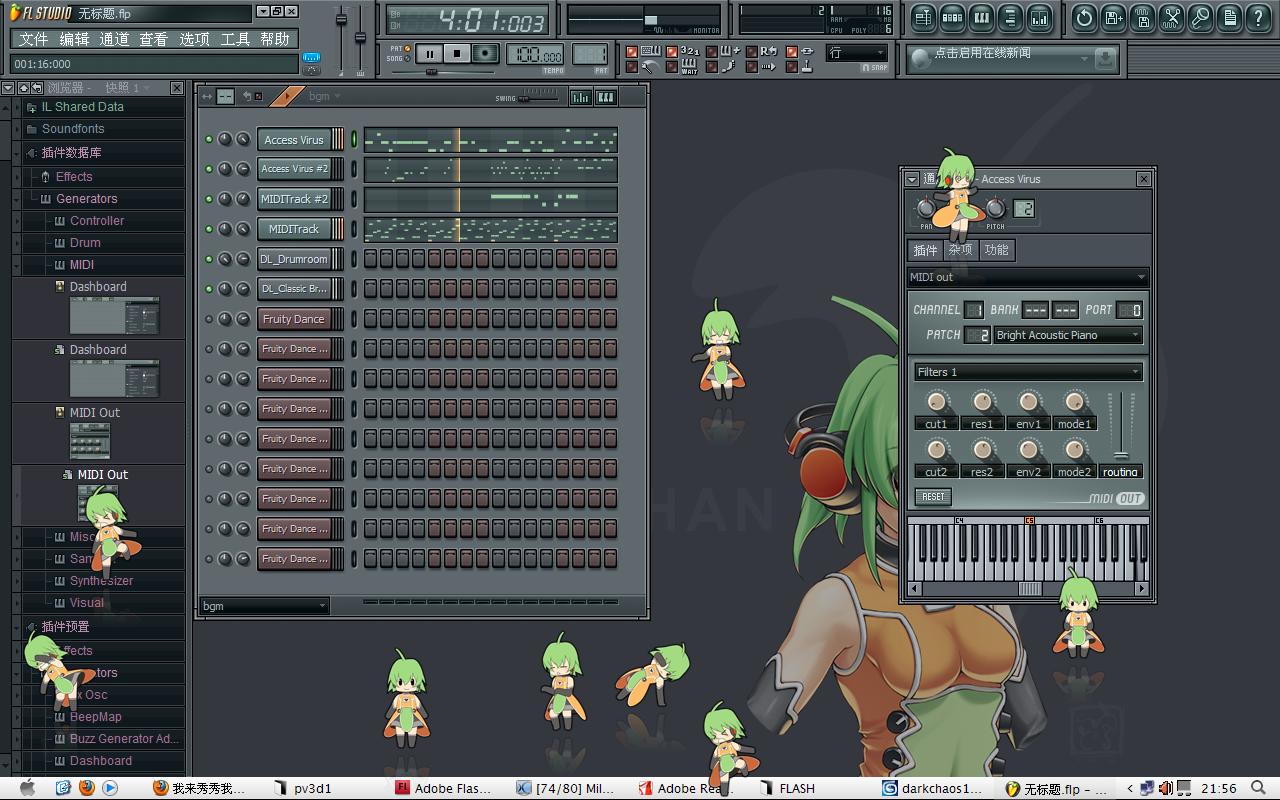This screenshot has height=800, width=1280.
Task: Open the 文件 menu
Action: pyautogui.click(x=33, y=39)
